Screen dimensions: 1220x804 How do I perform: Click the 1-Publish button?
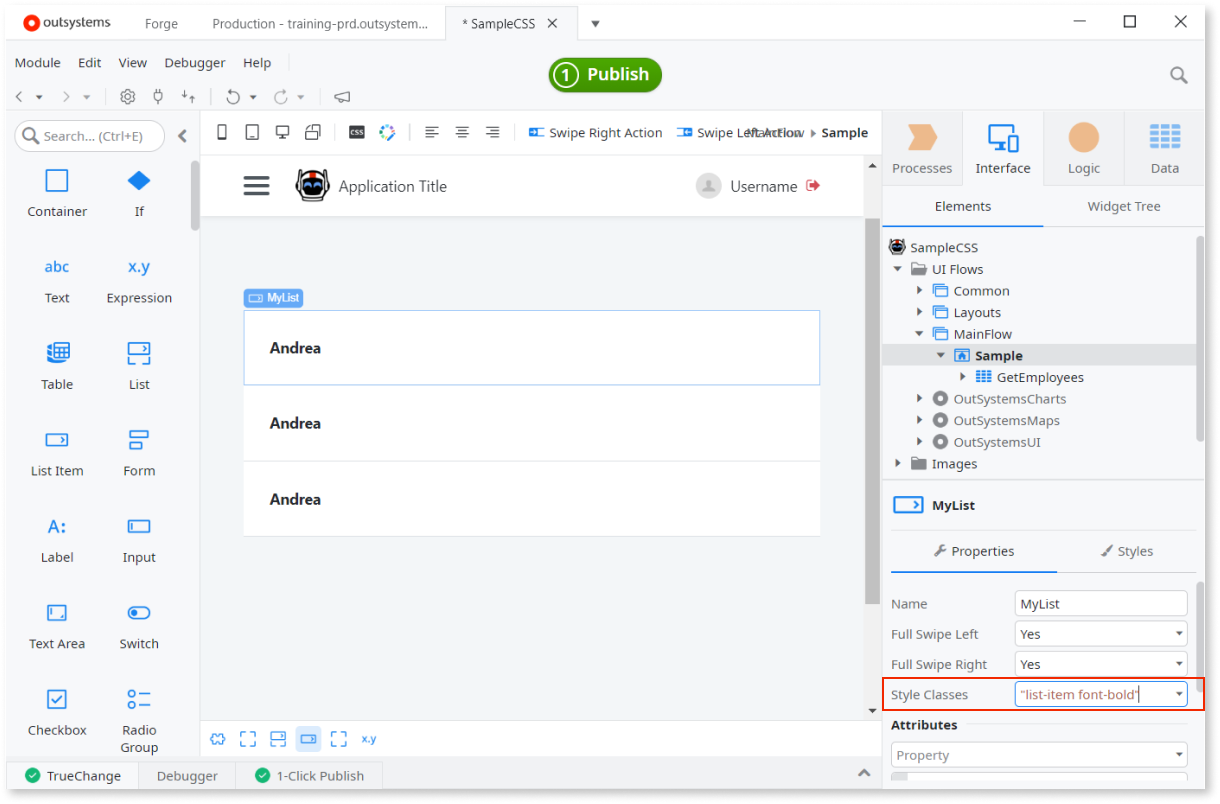[604, 74]
